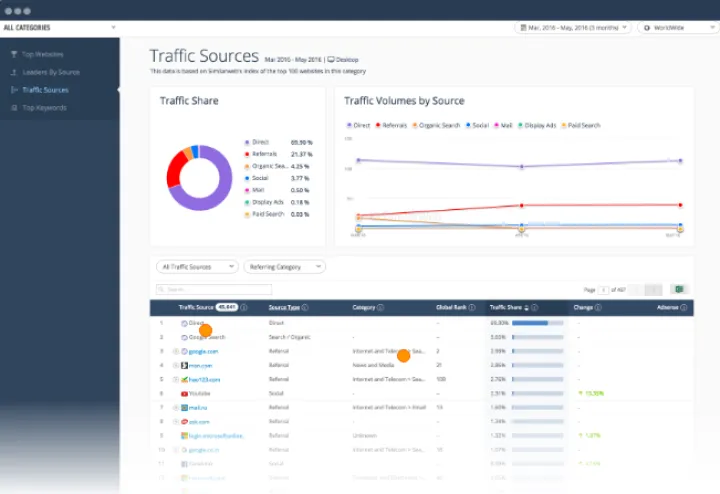This screenshot has height=494, width=720.
Task: Toggle the Direct series in chart legend
Action: coord(360,125)
